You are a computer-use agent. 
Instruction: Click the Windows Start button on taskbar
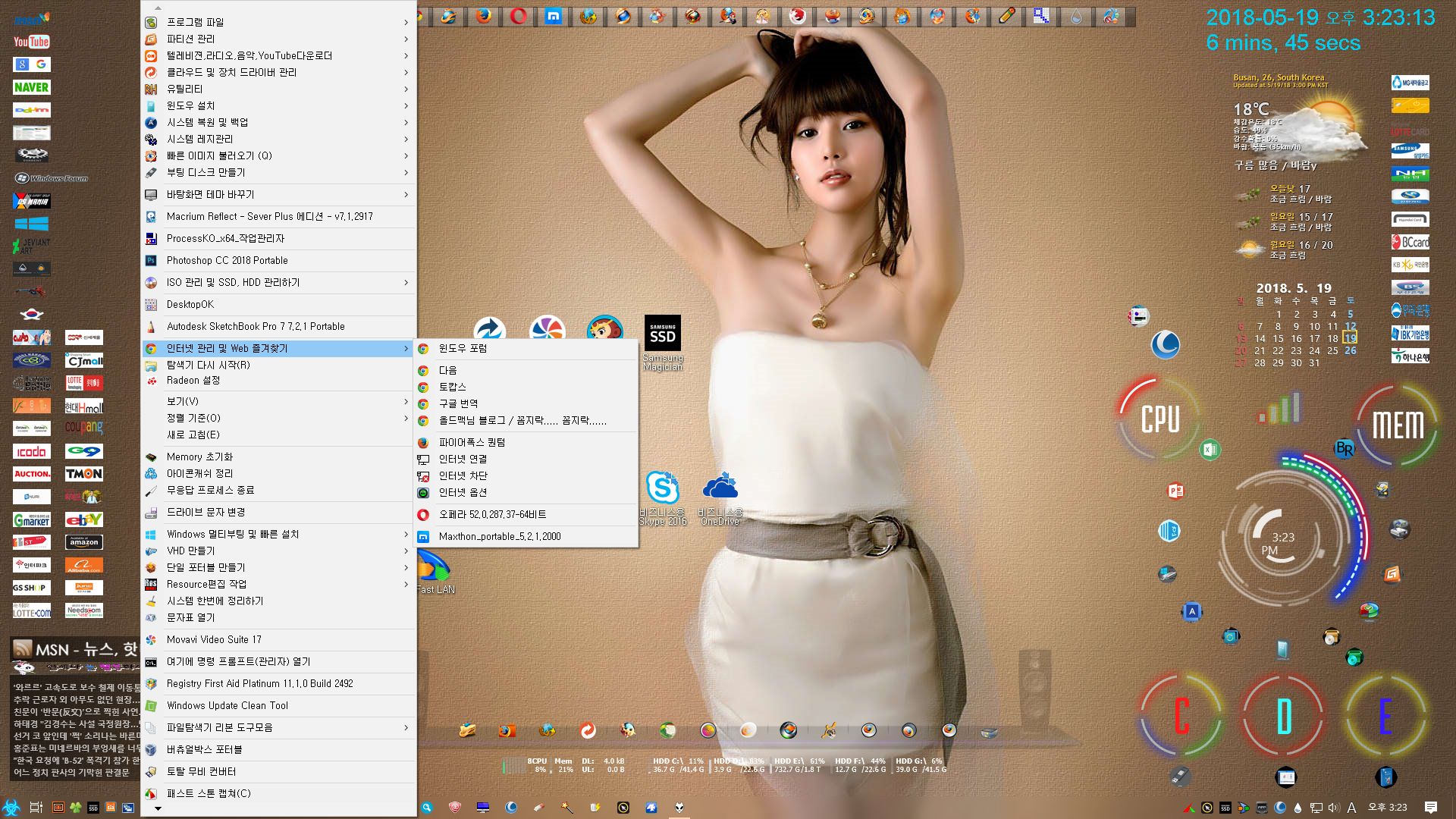tap(11, 808)
